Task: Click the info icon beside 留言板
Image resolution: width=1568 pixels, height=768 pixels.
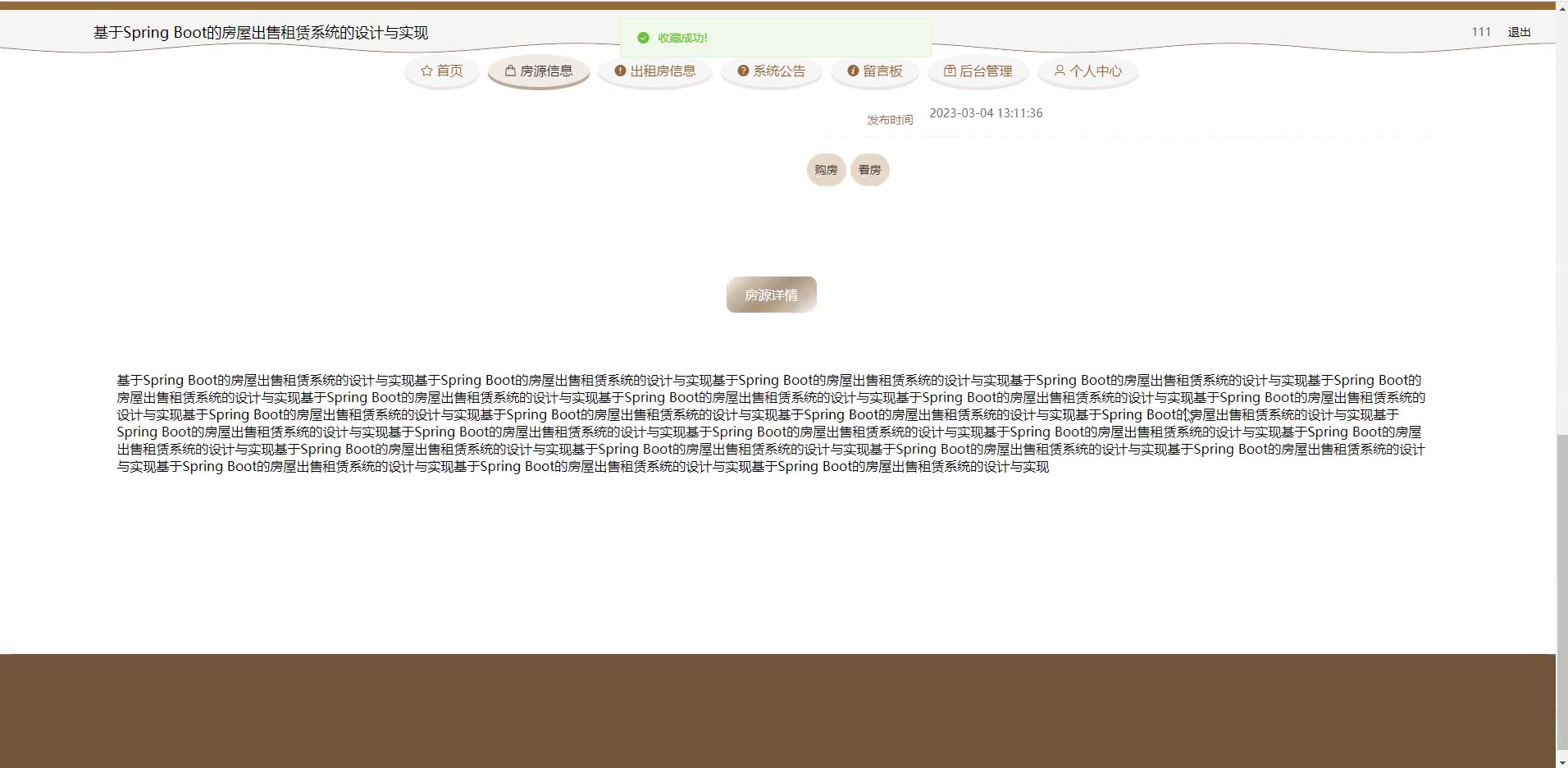Action: (853, 71)
